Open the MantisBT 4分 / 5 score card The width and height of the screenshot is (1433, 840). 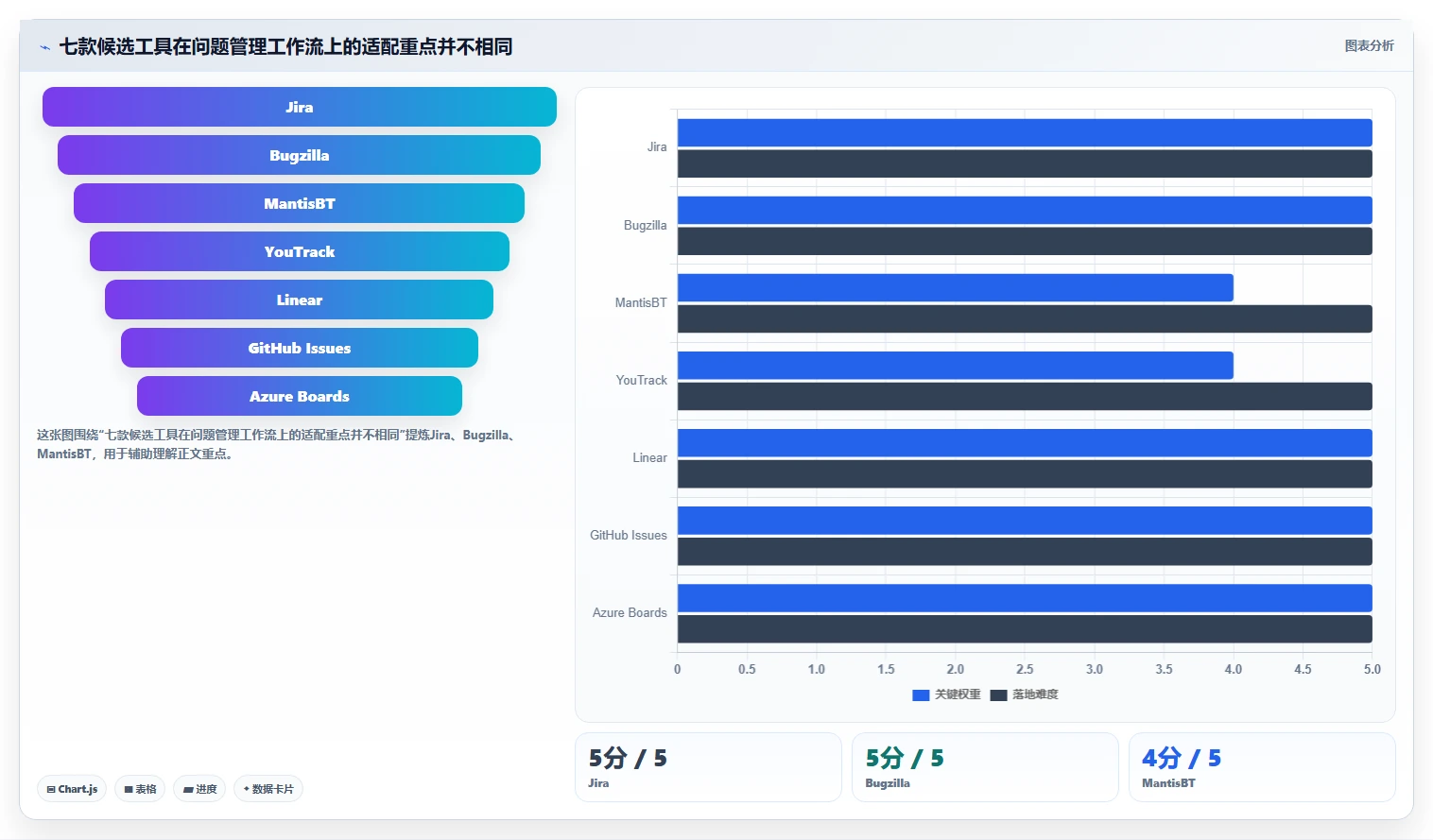tap(1262, 767)
